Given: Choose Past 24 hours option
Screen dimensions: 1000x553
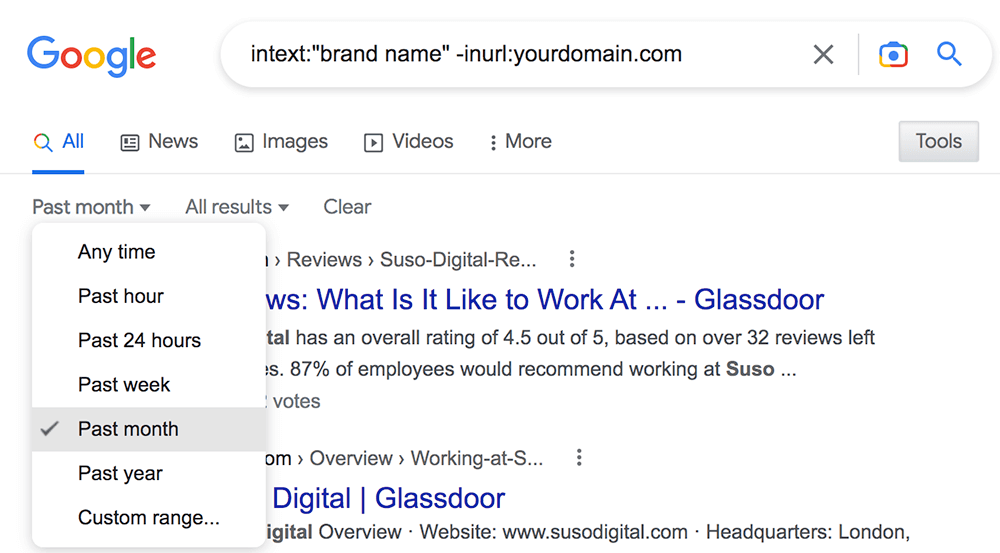Looking at the screenshot, I should click(149, 341).
